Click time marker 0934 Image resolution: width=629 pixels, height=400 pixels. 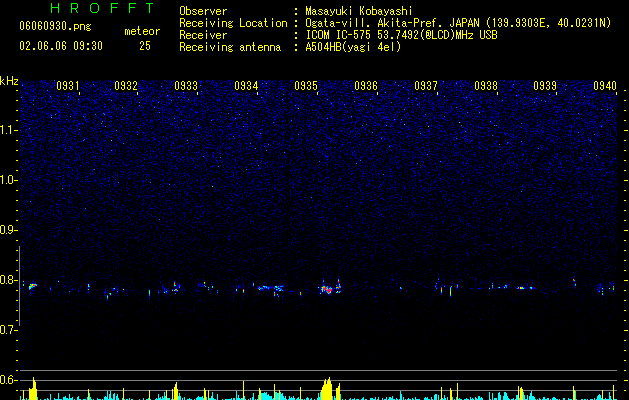246,86
